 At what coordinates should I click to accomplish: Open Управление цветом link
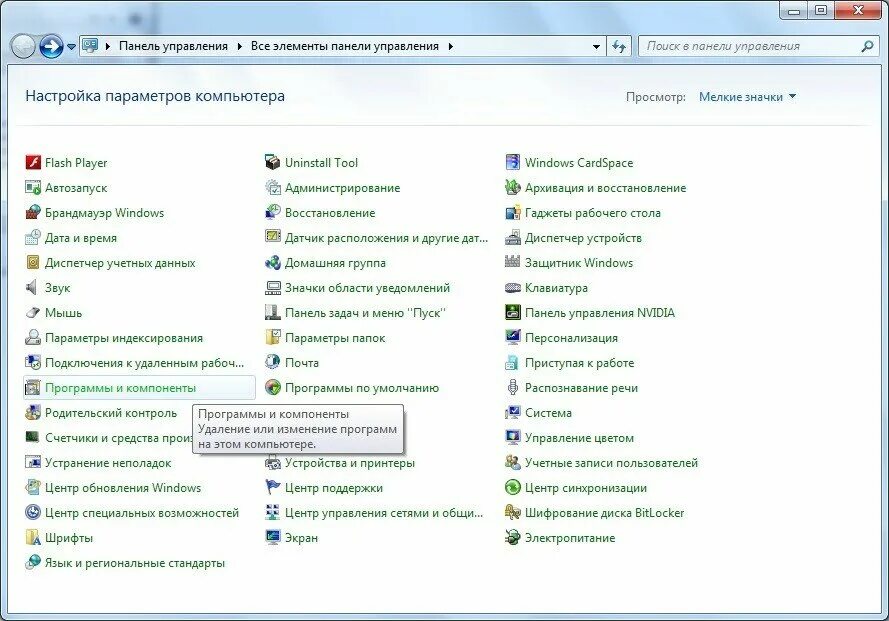tap(579, 438)
